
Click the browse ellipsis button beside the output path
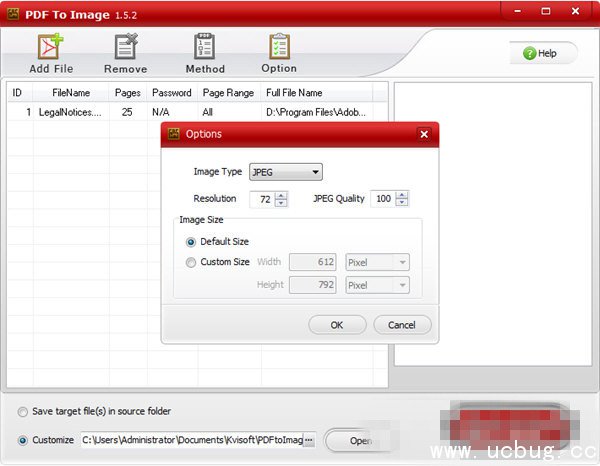[x=308, y=440]
